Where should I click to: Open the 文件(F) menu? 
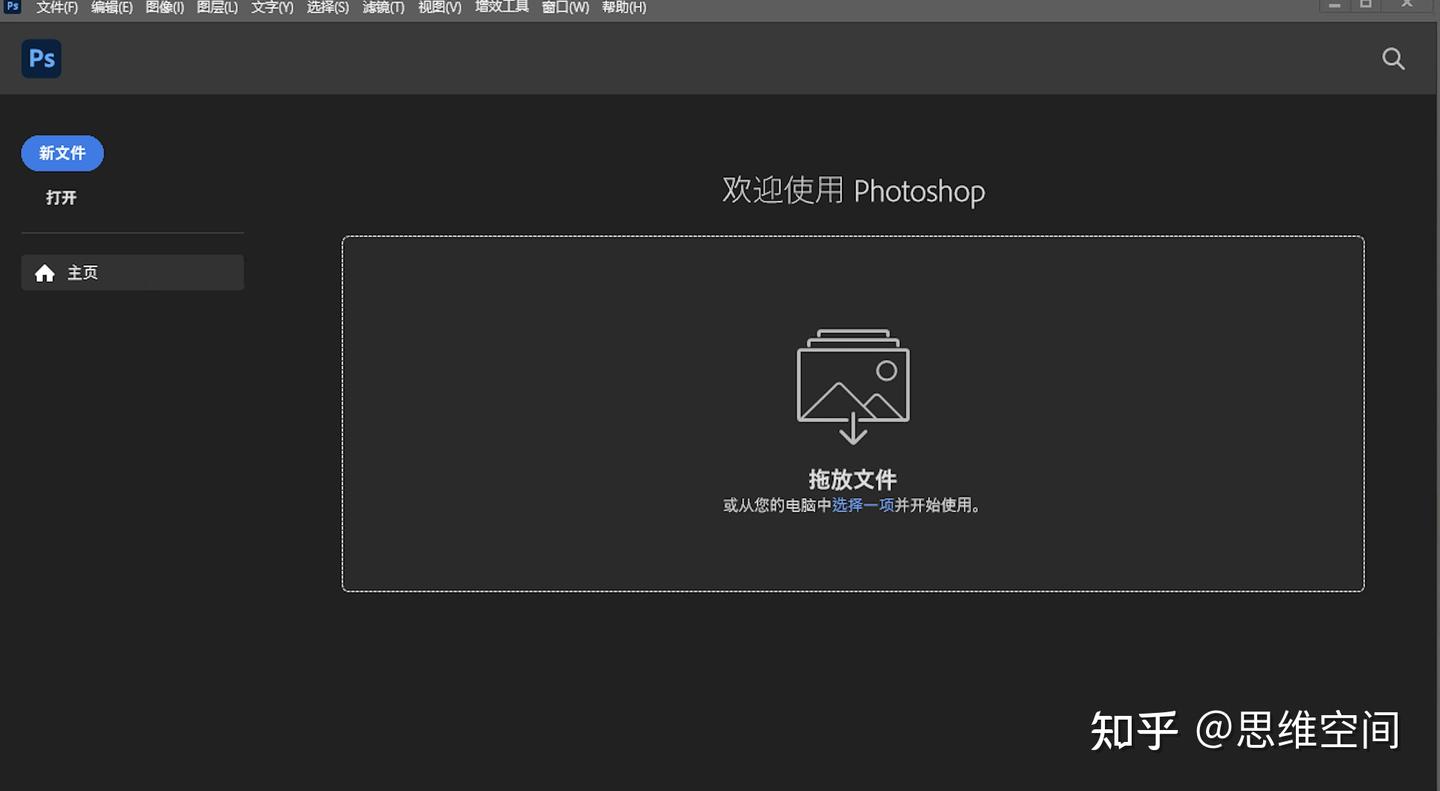coord(57,7)
